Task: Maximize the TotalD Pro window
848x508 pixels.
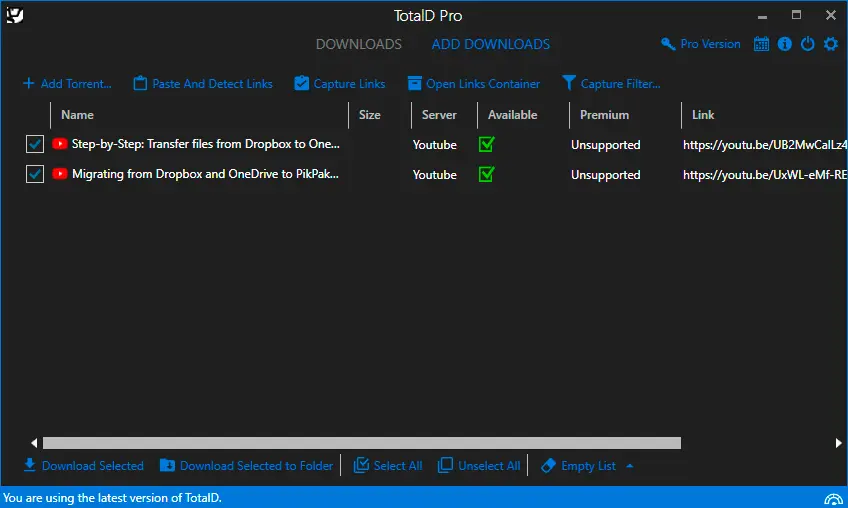Action: tap(796, 15)
